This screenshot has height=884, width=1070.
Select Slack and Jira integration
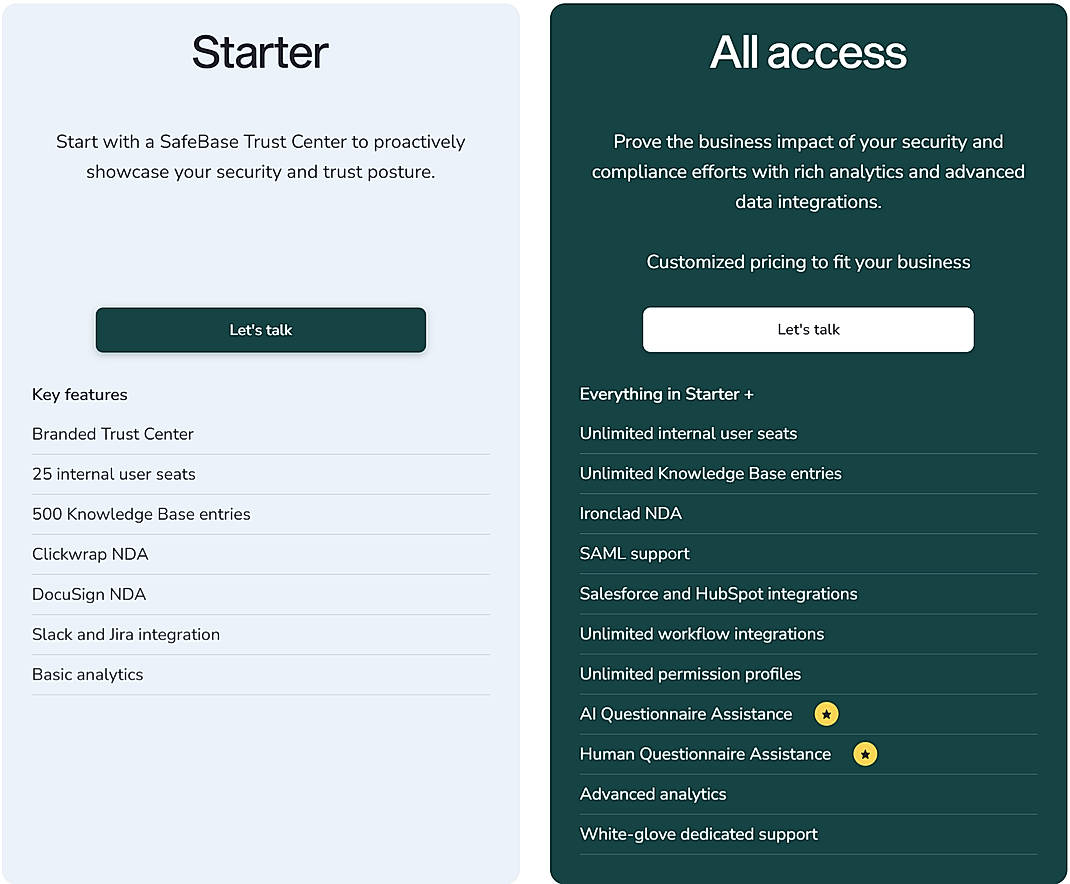click(126, 634)
